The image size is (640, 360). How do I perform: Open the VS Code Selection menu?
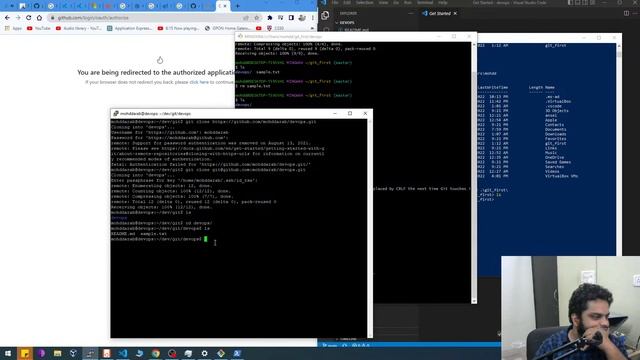click(x=364, y=2)
